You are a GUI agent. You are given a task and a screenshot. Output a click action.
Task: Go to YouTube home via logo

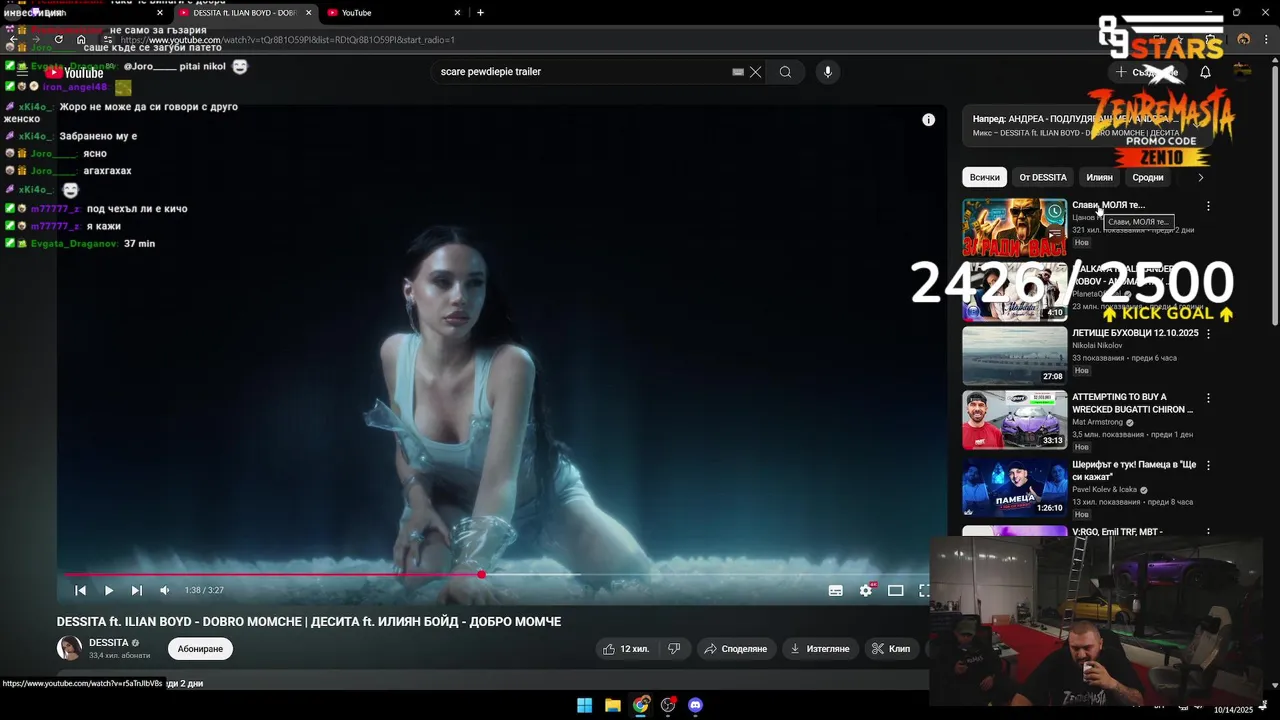pyautogui.click(x=74, y=72)
